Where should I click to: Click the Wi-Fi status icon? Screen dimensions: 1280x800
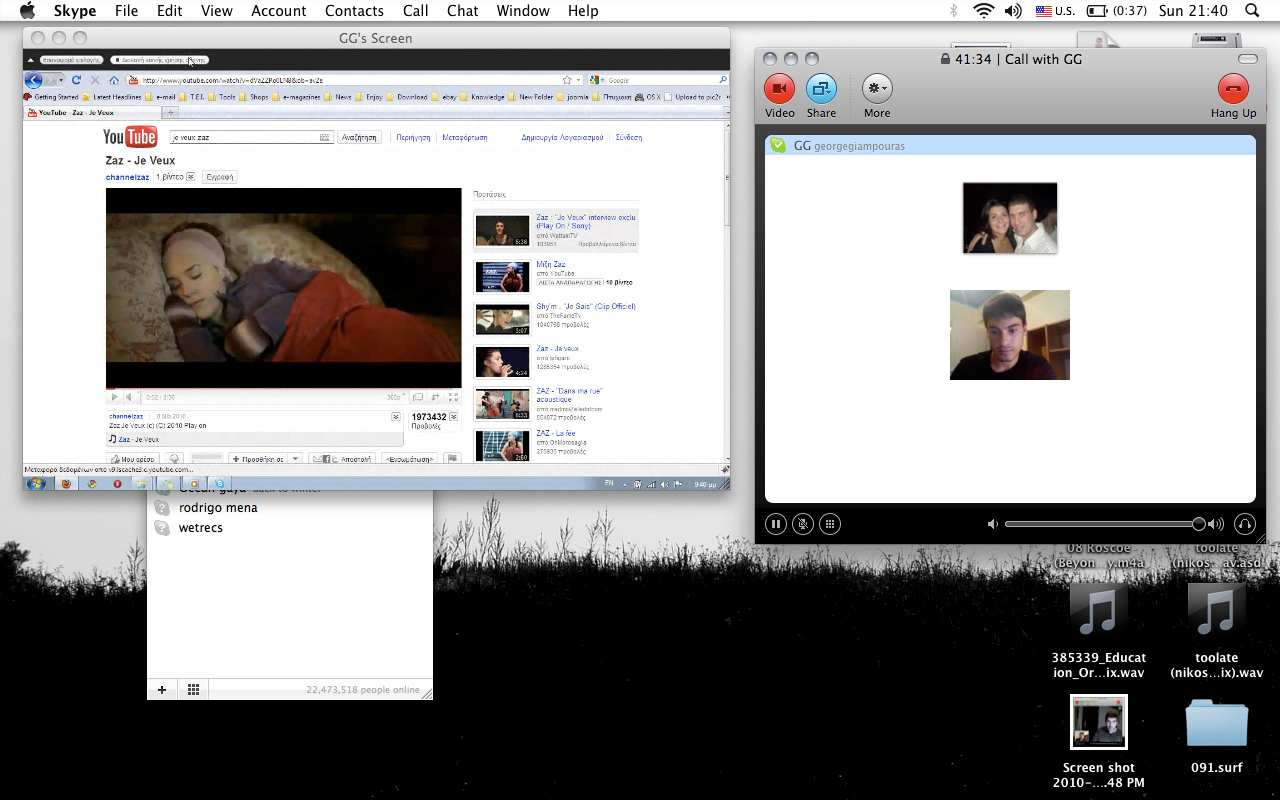coord(983,11)
